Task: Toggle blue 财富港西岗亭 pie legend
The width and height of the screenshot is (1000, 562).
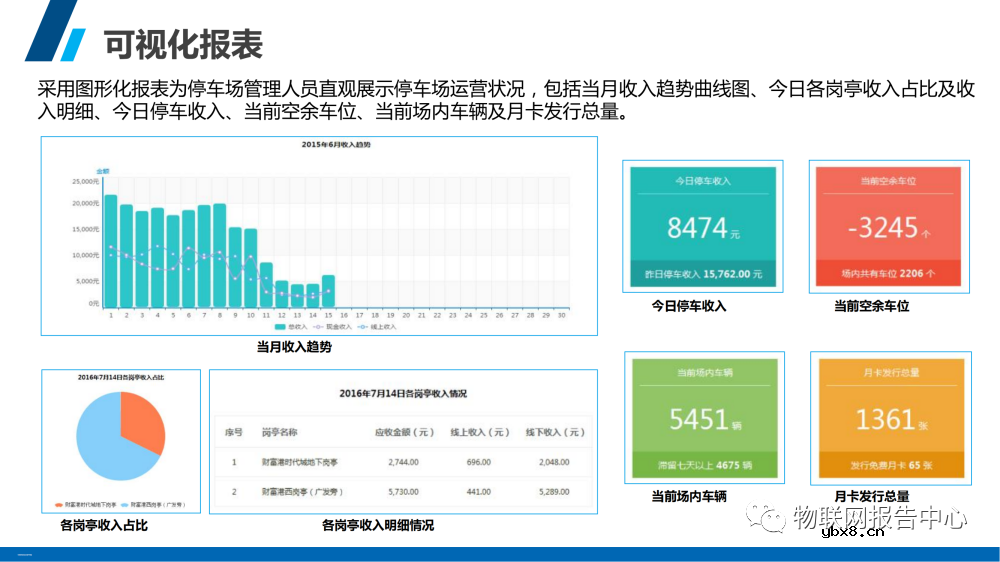Action: (153, 505)
